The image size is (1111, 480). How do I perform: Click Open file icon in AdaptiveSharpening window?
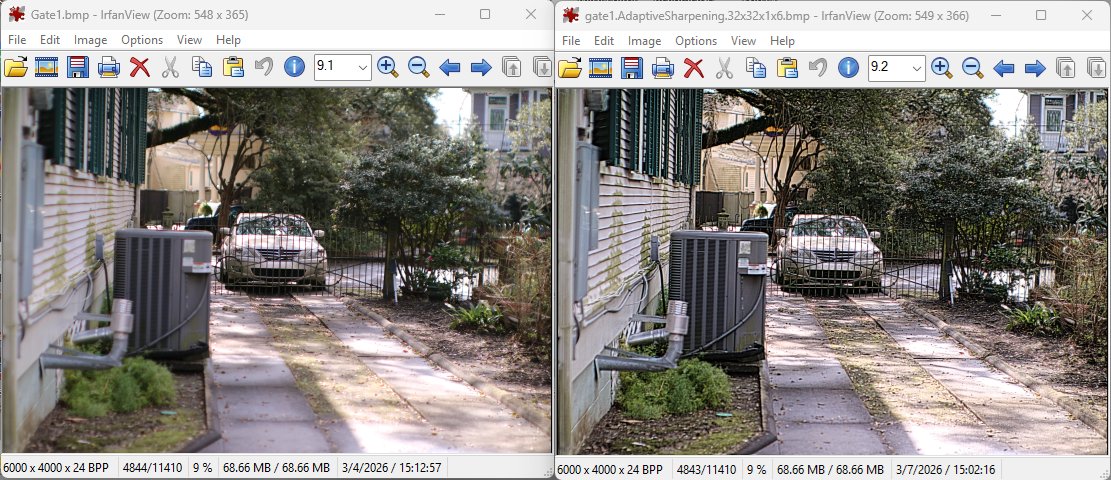pos(570,67)
